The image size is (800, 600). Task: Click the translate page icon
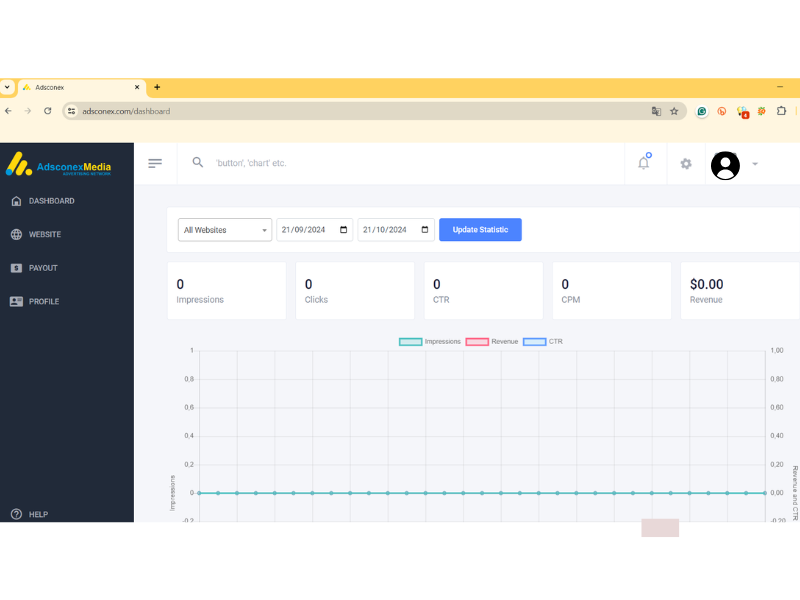(656, 111)
